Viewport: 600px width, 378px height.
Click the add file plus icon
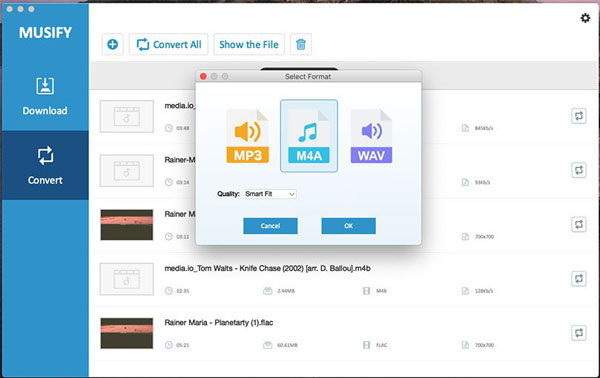point(112,44)
